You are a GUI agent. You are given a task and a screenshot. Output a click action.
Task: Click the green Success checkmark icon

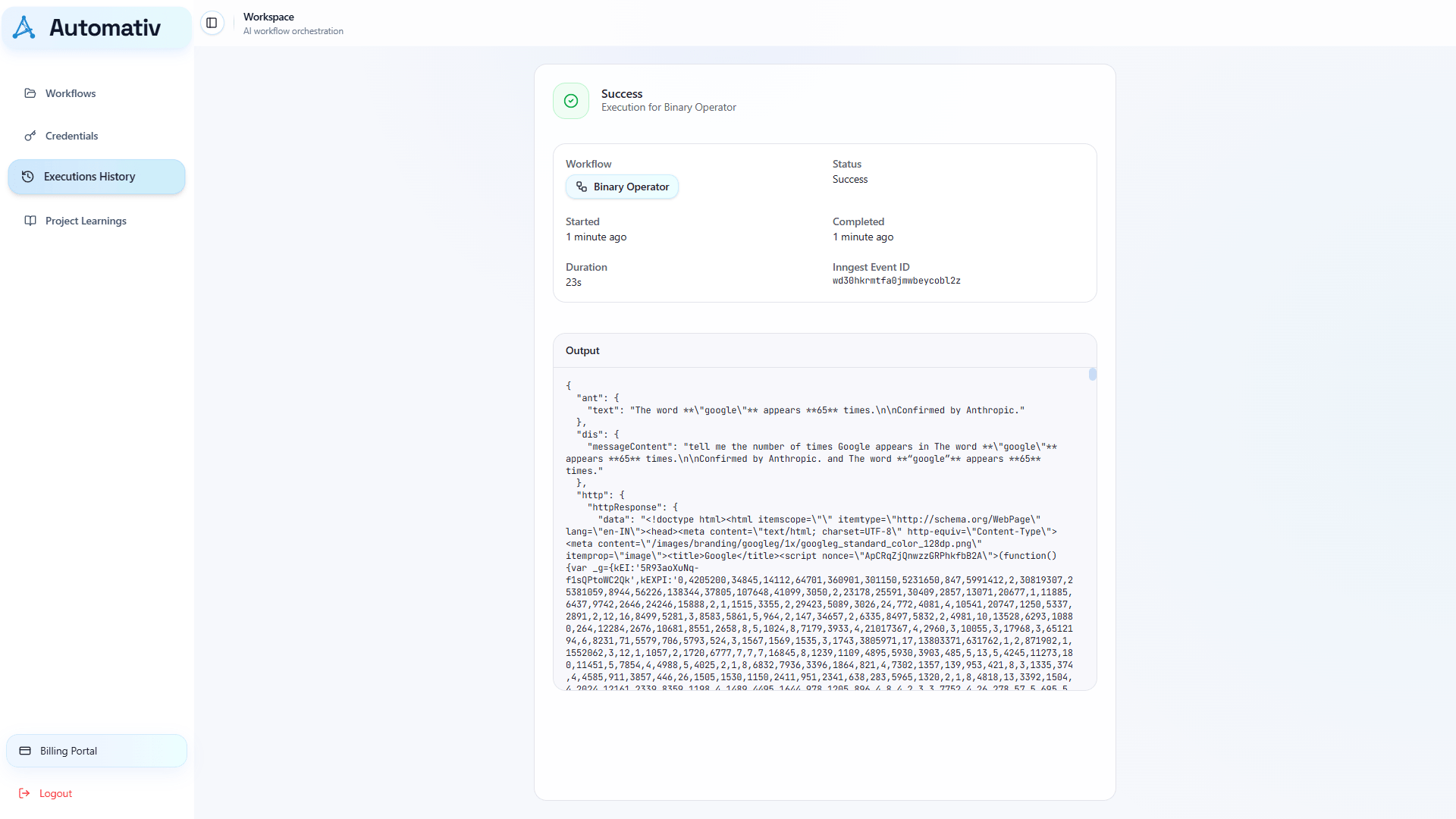[x=571, y=101]
